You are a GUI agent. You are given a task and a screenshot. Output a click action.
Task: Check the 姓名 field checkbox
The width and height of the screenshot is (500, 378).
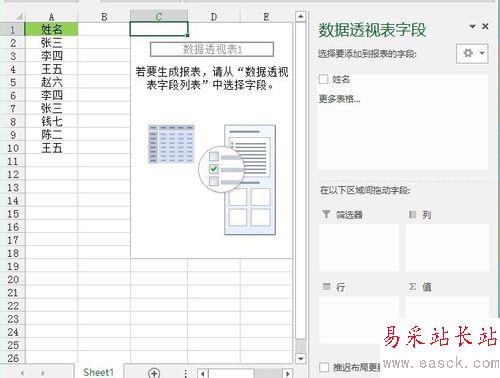tap(323, 79)
